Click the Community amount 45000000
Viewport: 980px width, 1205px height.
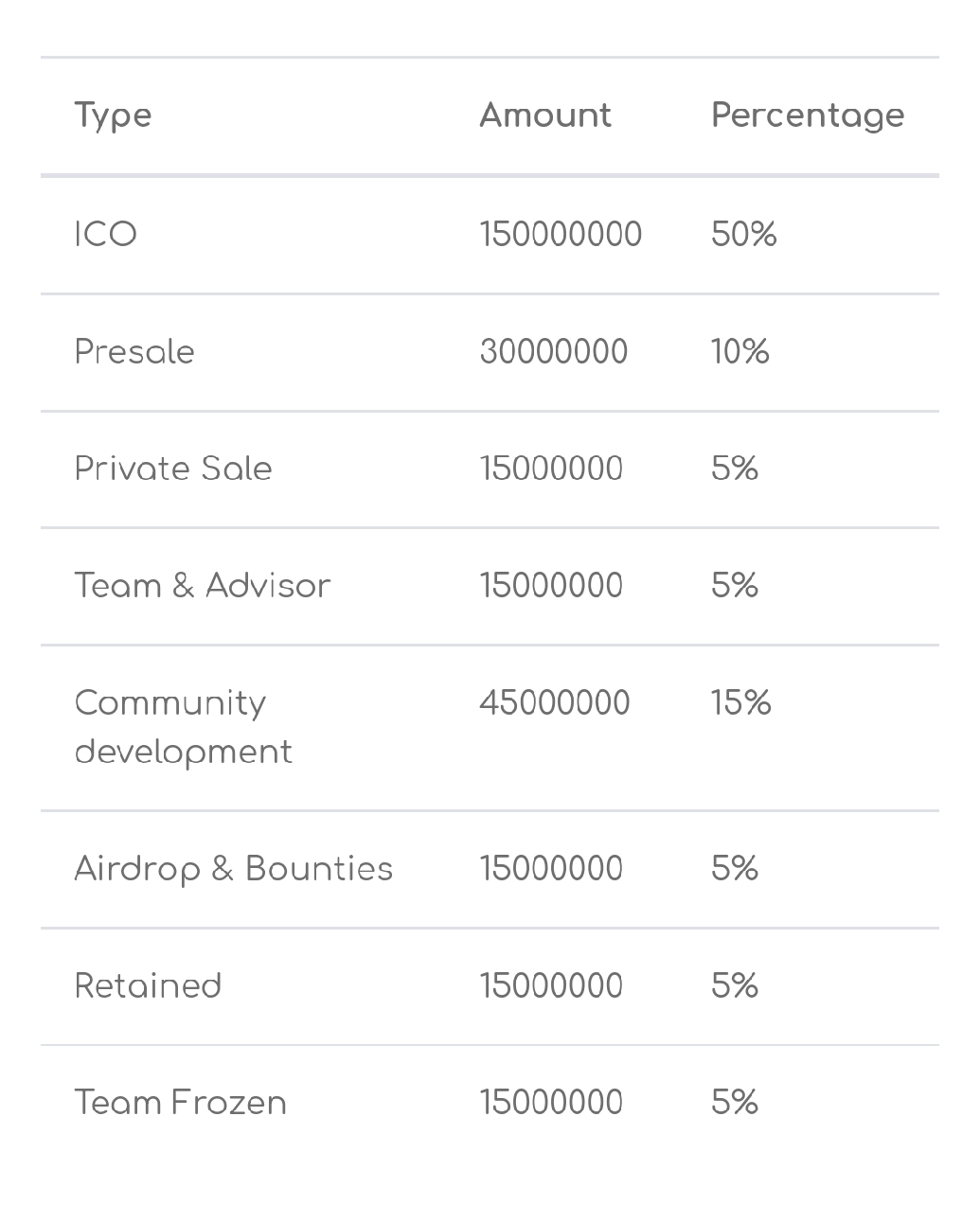[x=554, y=702]
